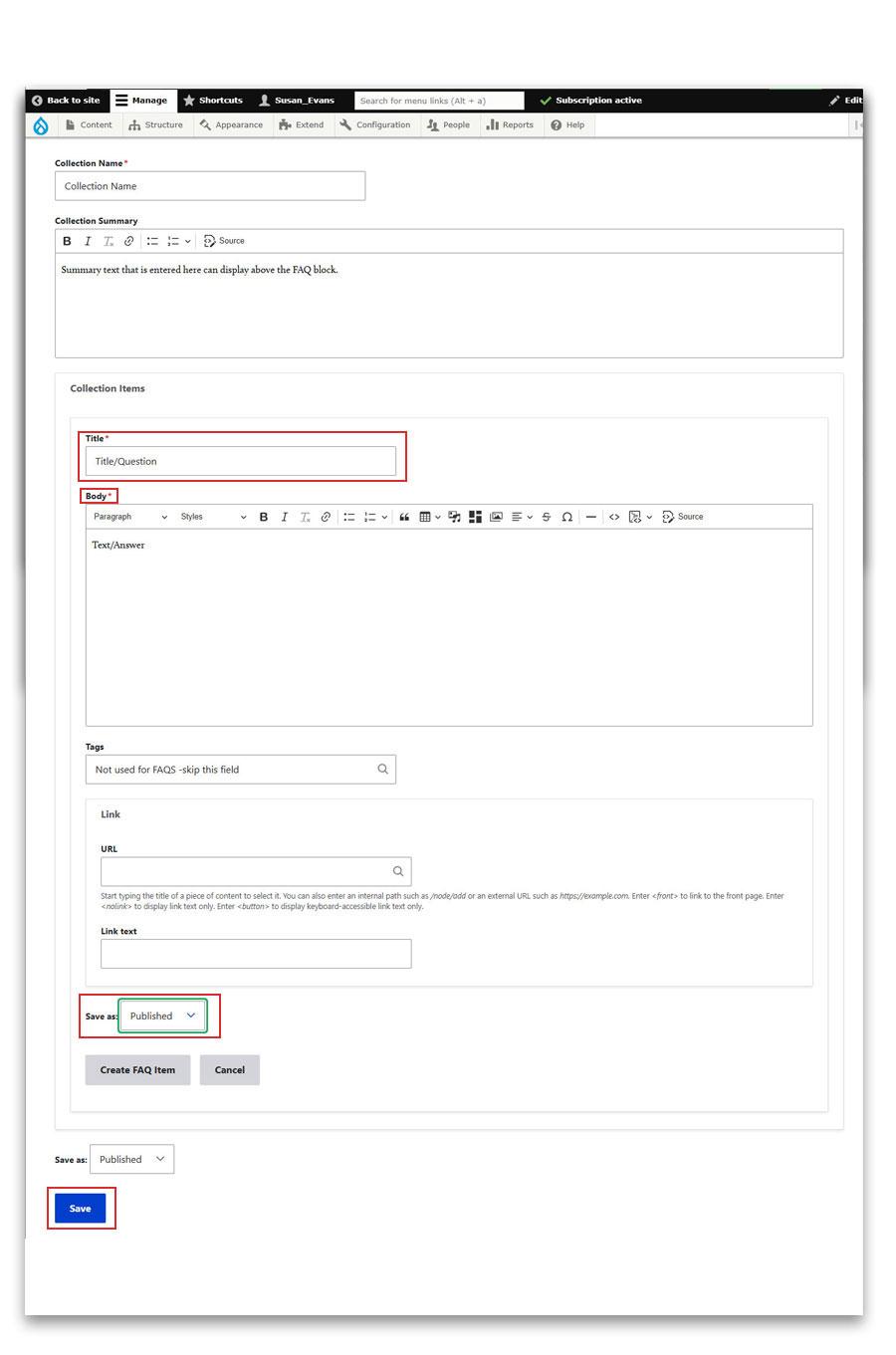Open the Configuration admin menu
This screenshot has height=1355, width=896.
click(375, 125)
